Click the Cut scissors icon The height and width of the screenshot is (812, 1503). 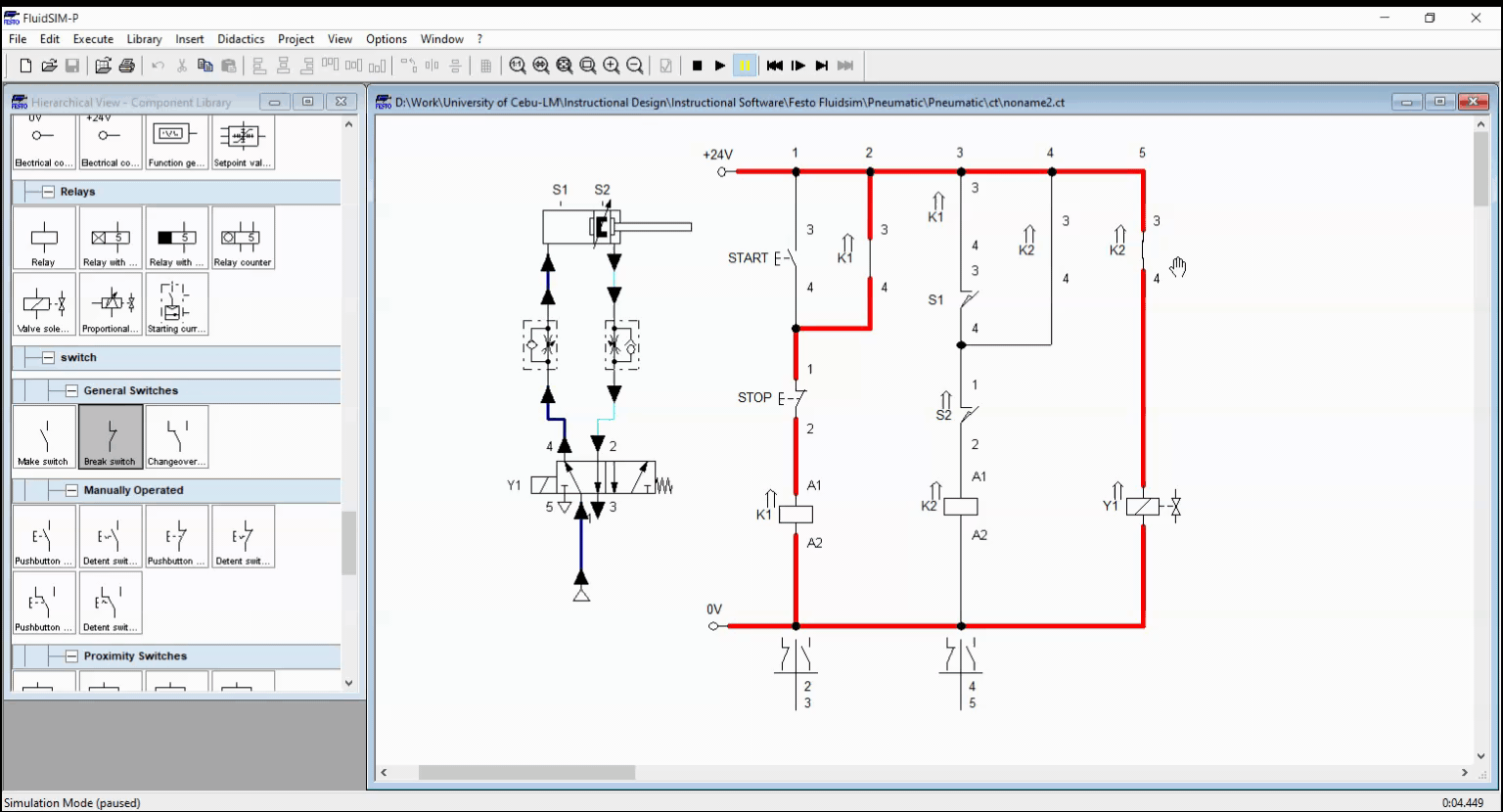pyautogui.click(x=181, y=66)
